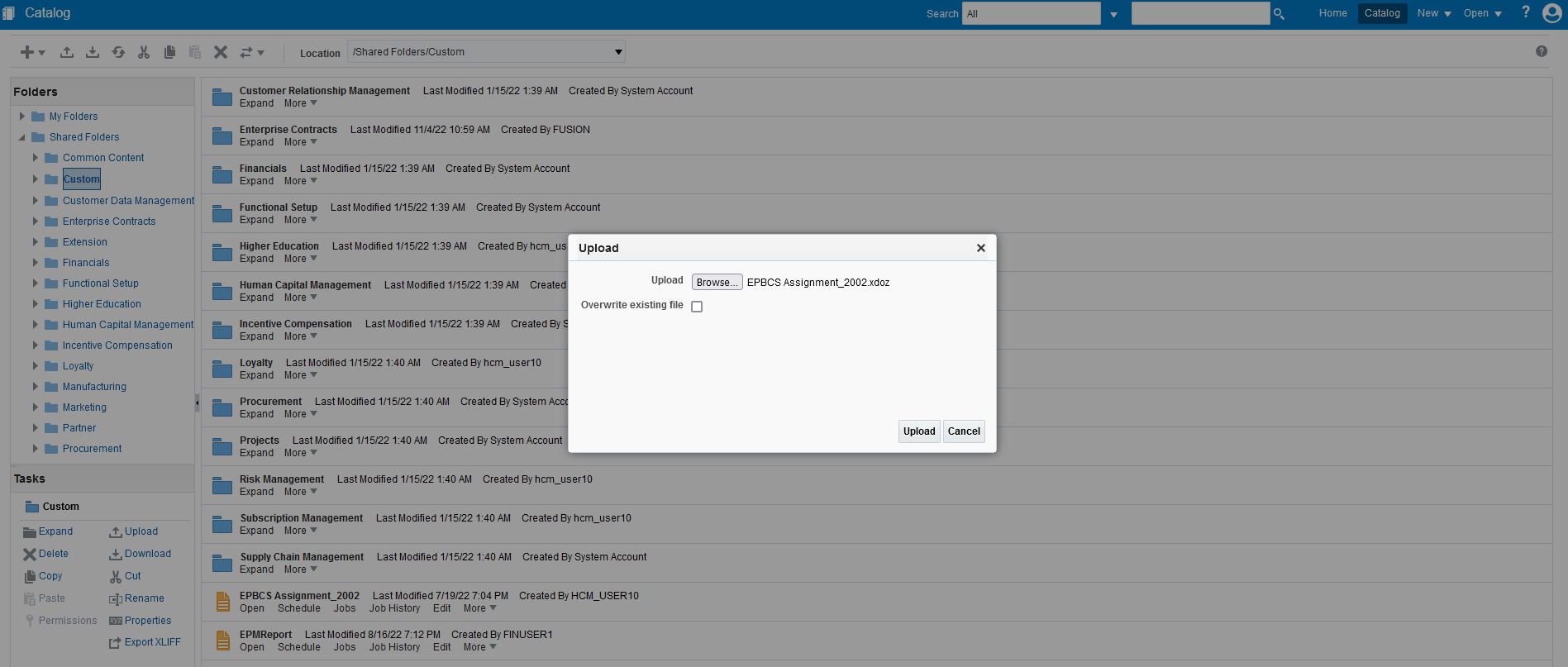
Task: Open More menu for Enterprise Contracts
Action: point(301,142)
